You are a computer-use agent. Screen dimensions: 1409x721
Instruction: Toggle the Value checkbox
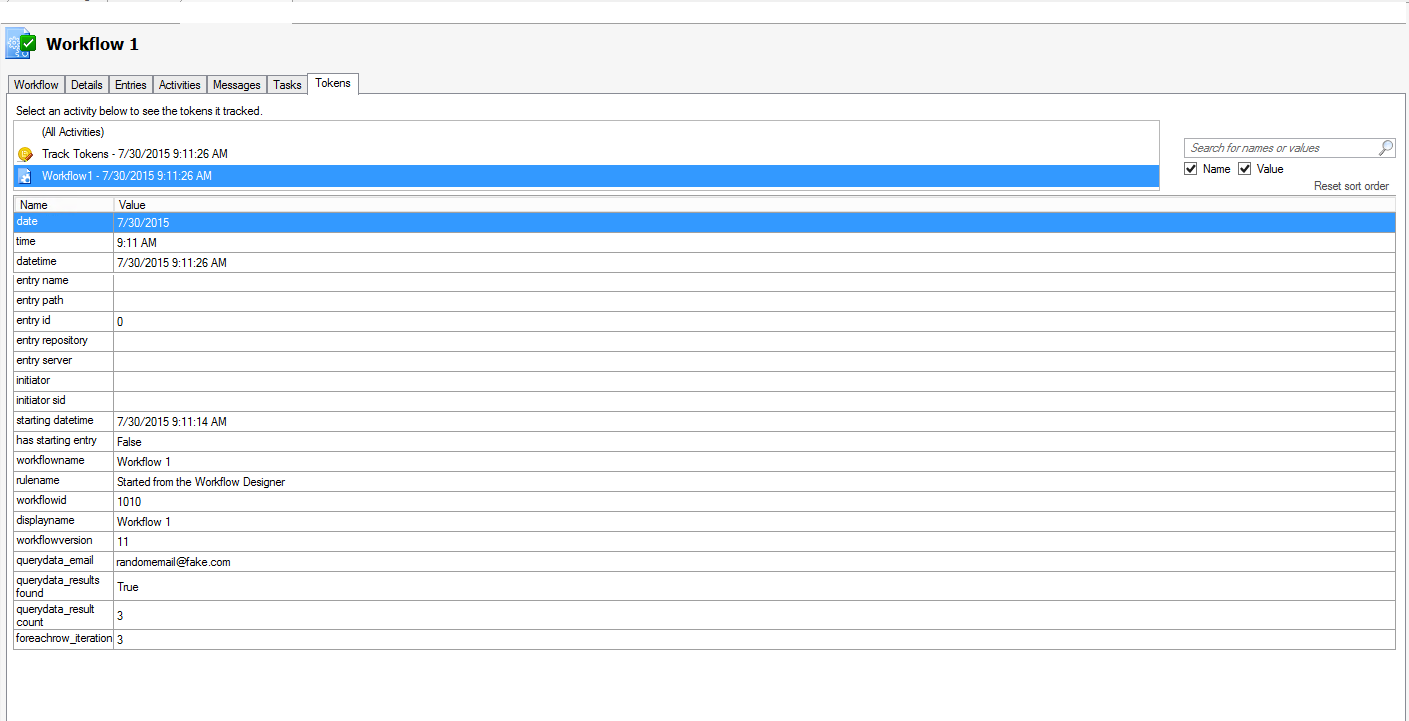pyautogui.click(x=1245, y=169)
